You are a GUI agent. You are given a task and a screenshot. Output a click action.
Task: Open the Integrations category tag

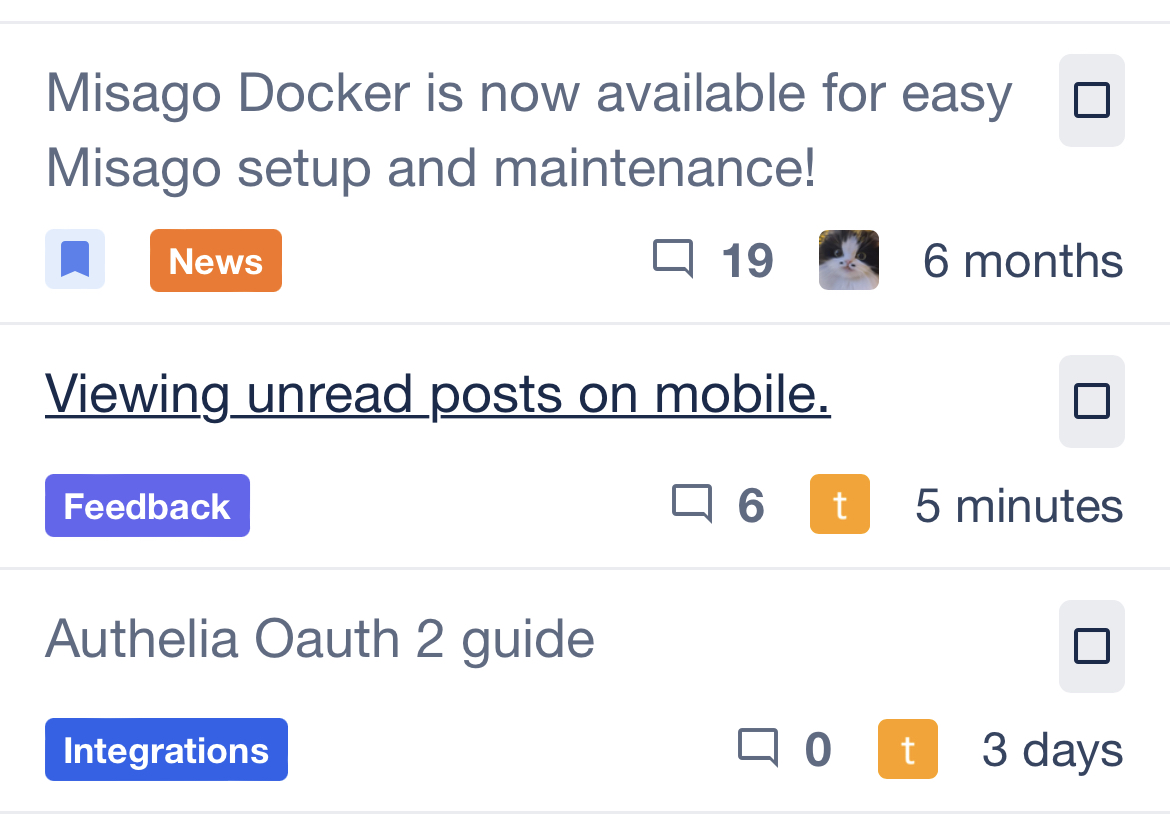click(166, 750)
